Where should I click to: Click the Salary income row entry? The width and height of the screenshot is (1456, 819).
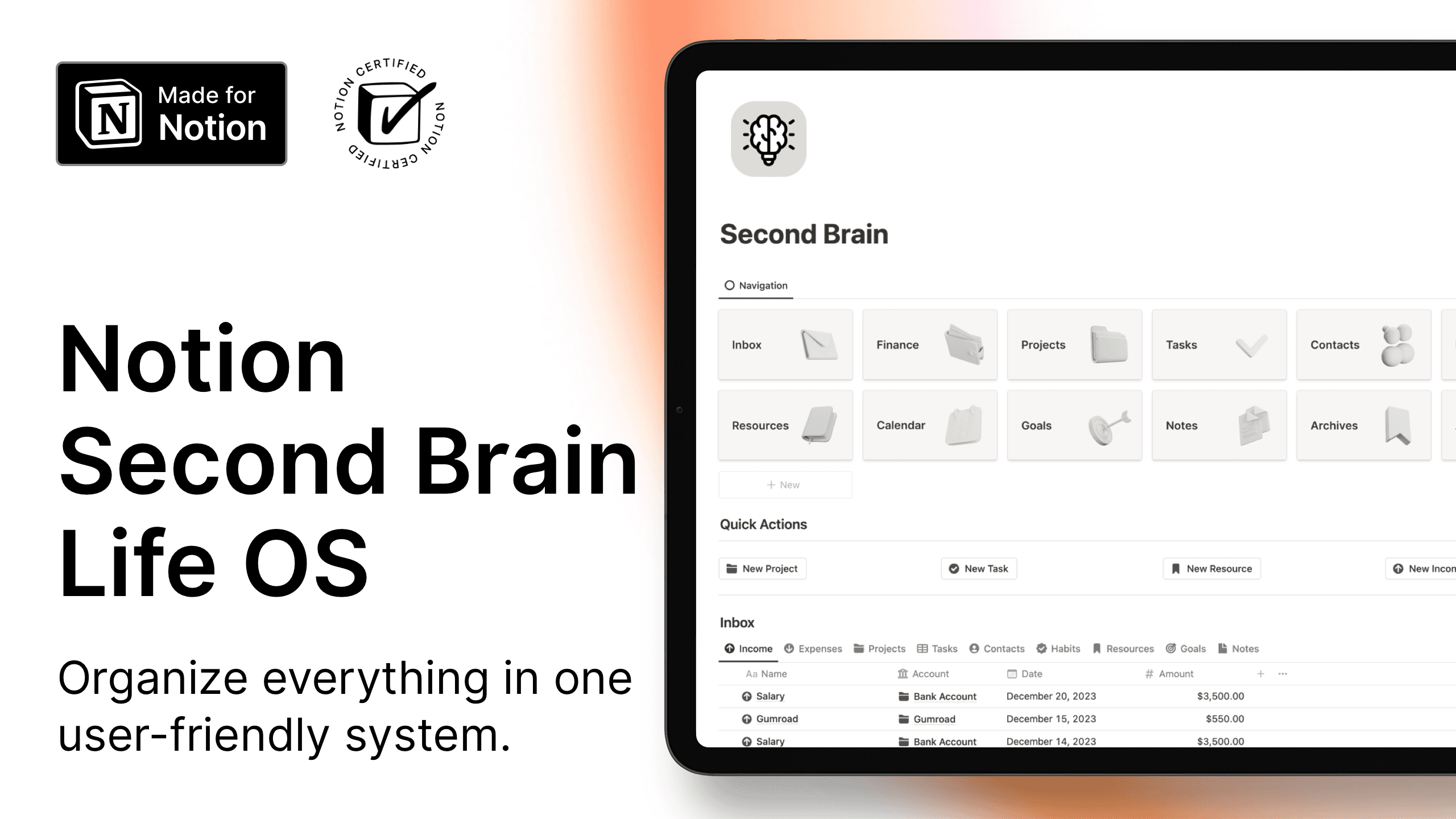coord(770,696)
